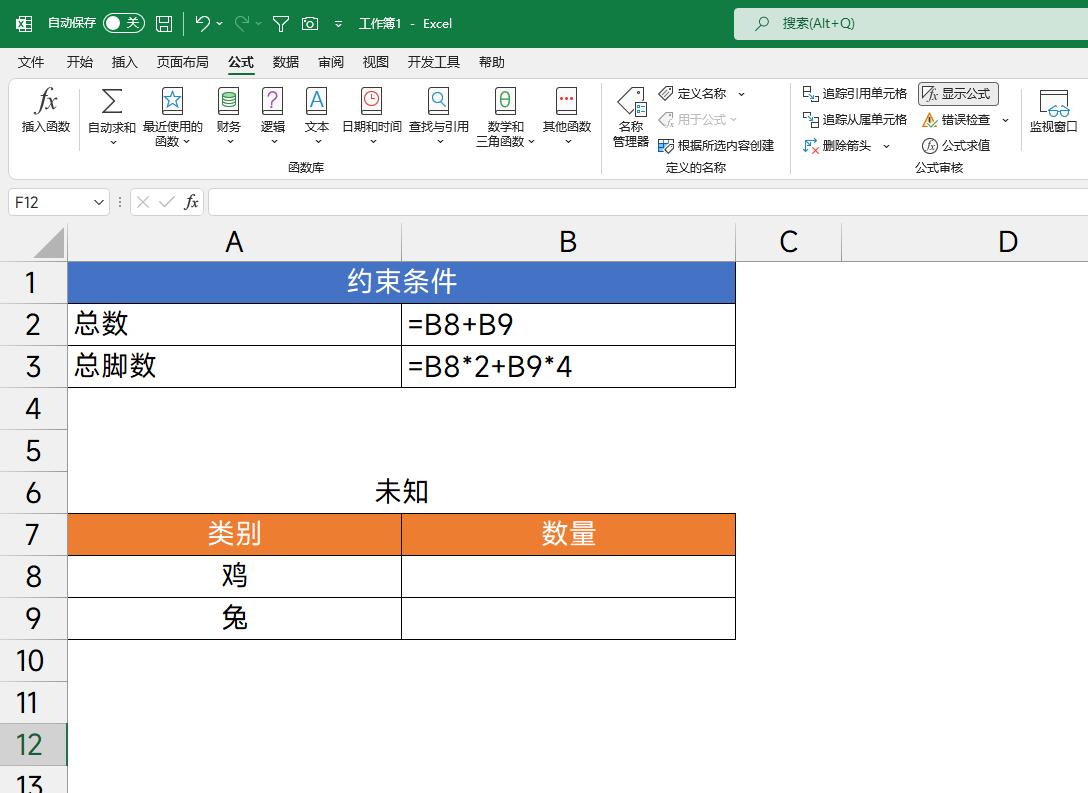
Task: Select cell with formula =B8*2+B9*4
Action: pyautogui.click(x=568, y=366)
